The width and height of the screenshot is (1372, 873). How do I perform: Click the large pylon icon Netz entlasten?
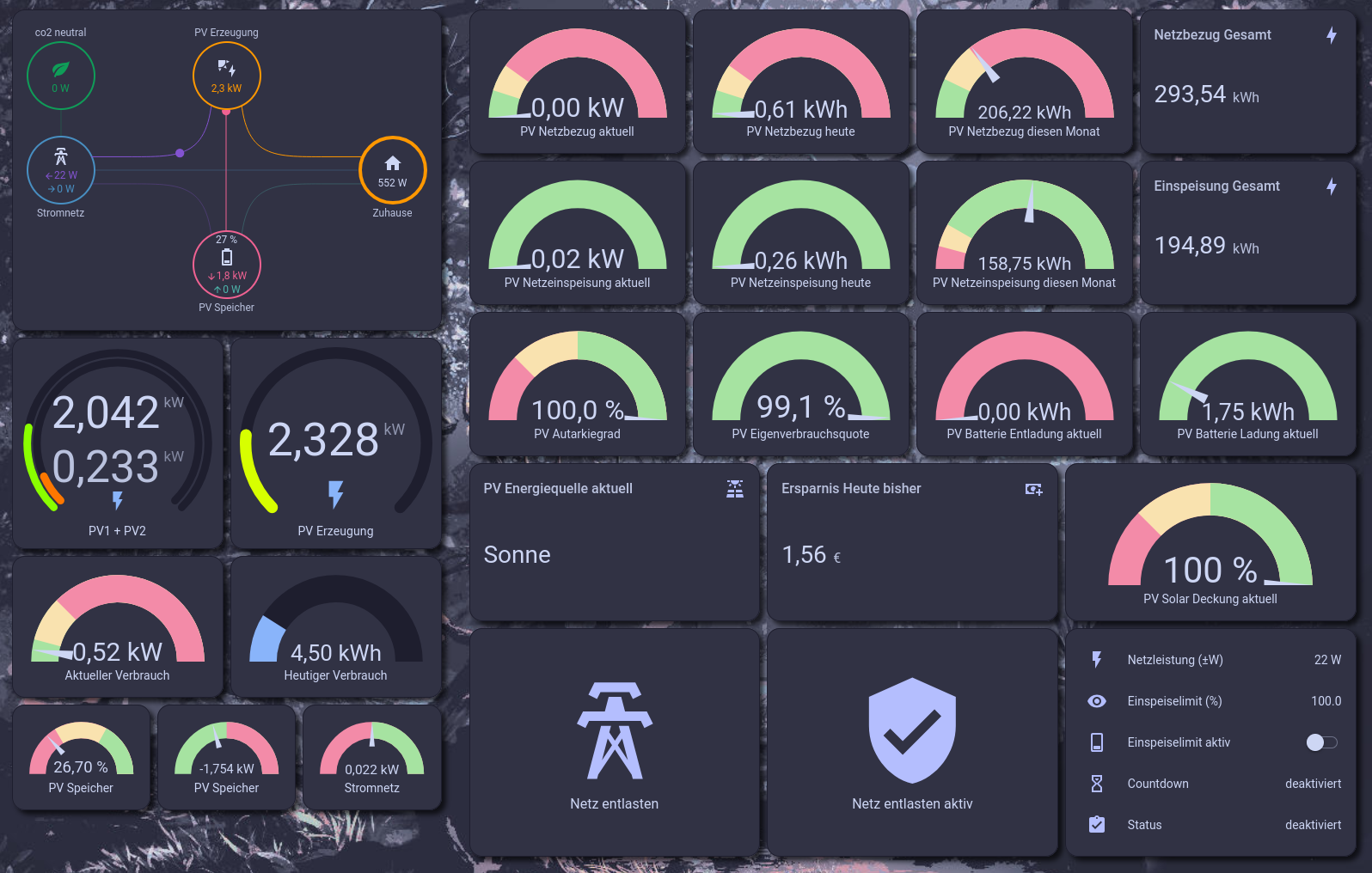coord(614,730)
